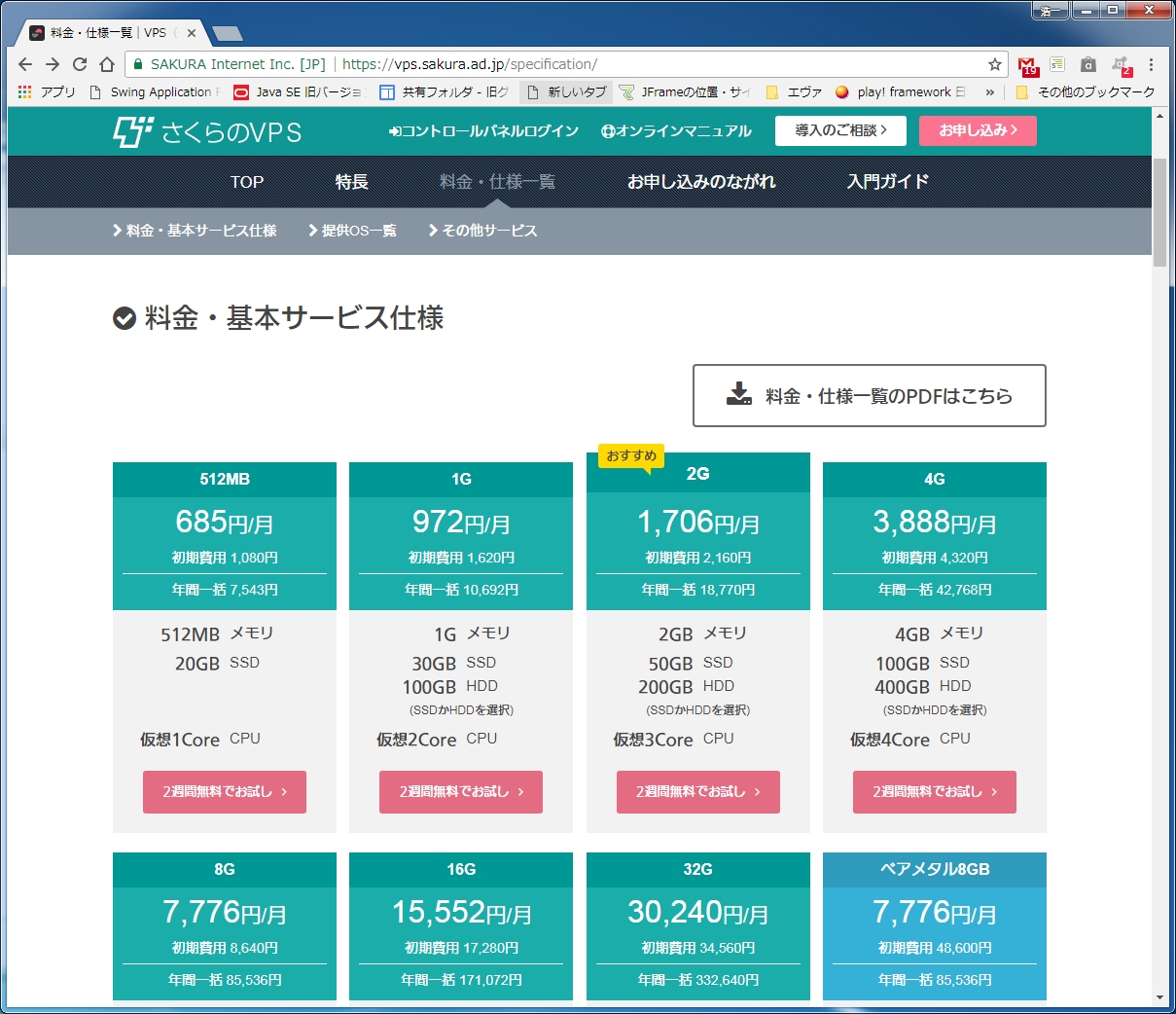This screenshot has height=1014, width=1176.
Task: Navigate back with the back arrow
Action: [x=23, y=64]
